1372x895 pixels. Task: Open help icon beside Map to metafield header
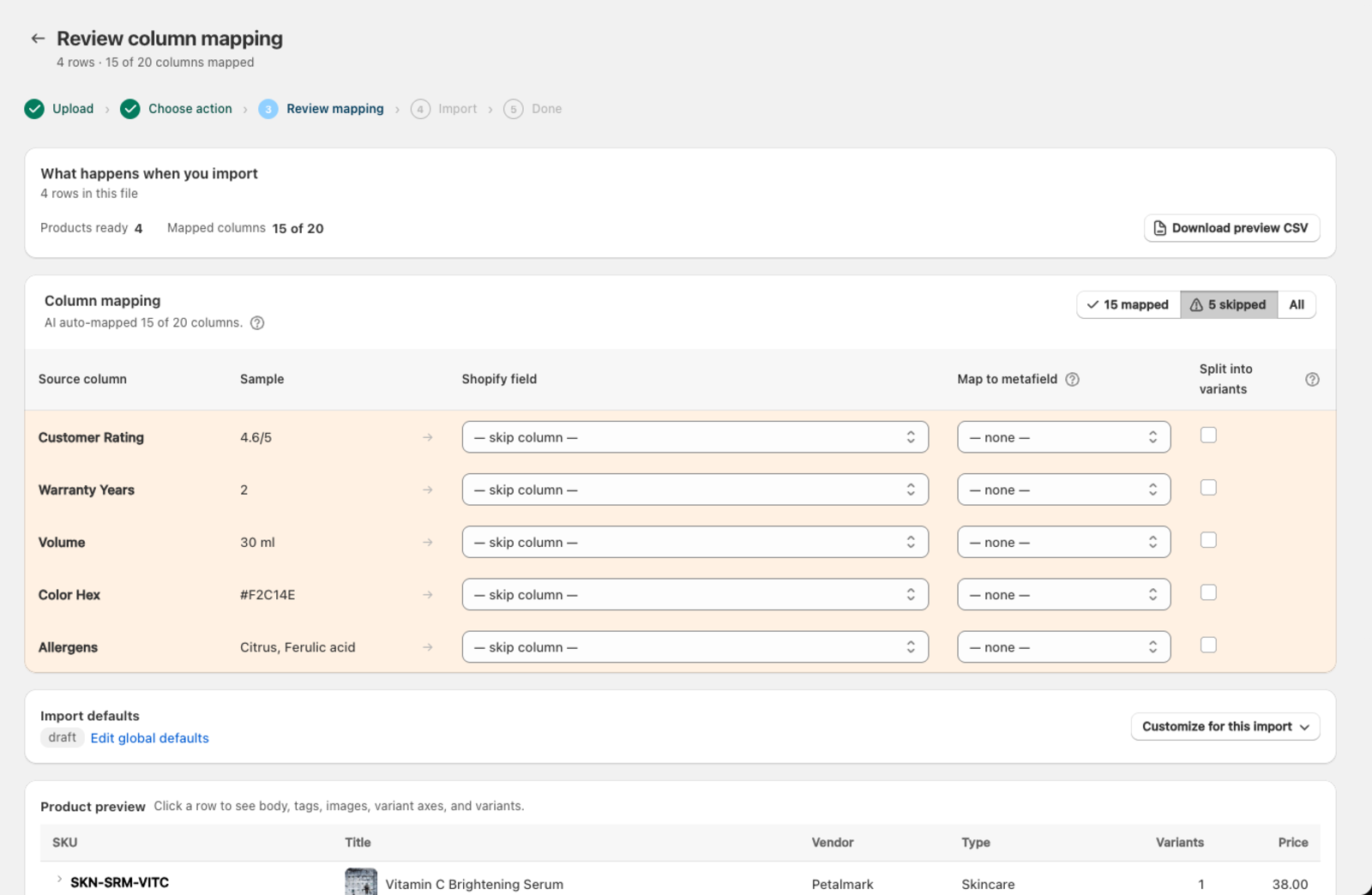point(1072,379)
